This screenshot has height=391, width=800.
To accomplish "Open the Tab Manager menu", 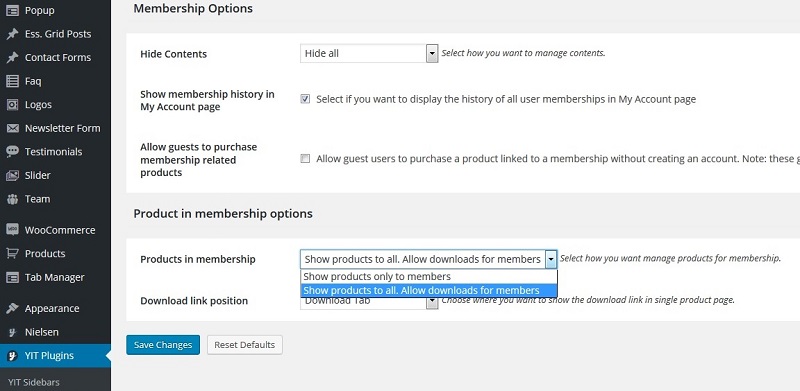I will [55, 277].
